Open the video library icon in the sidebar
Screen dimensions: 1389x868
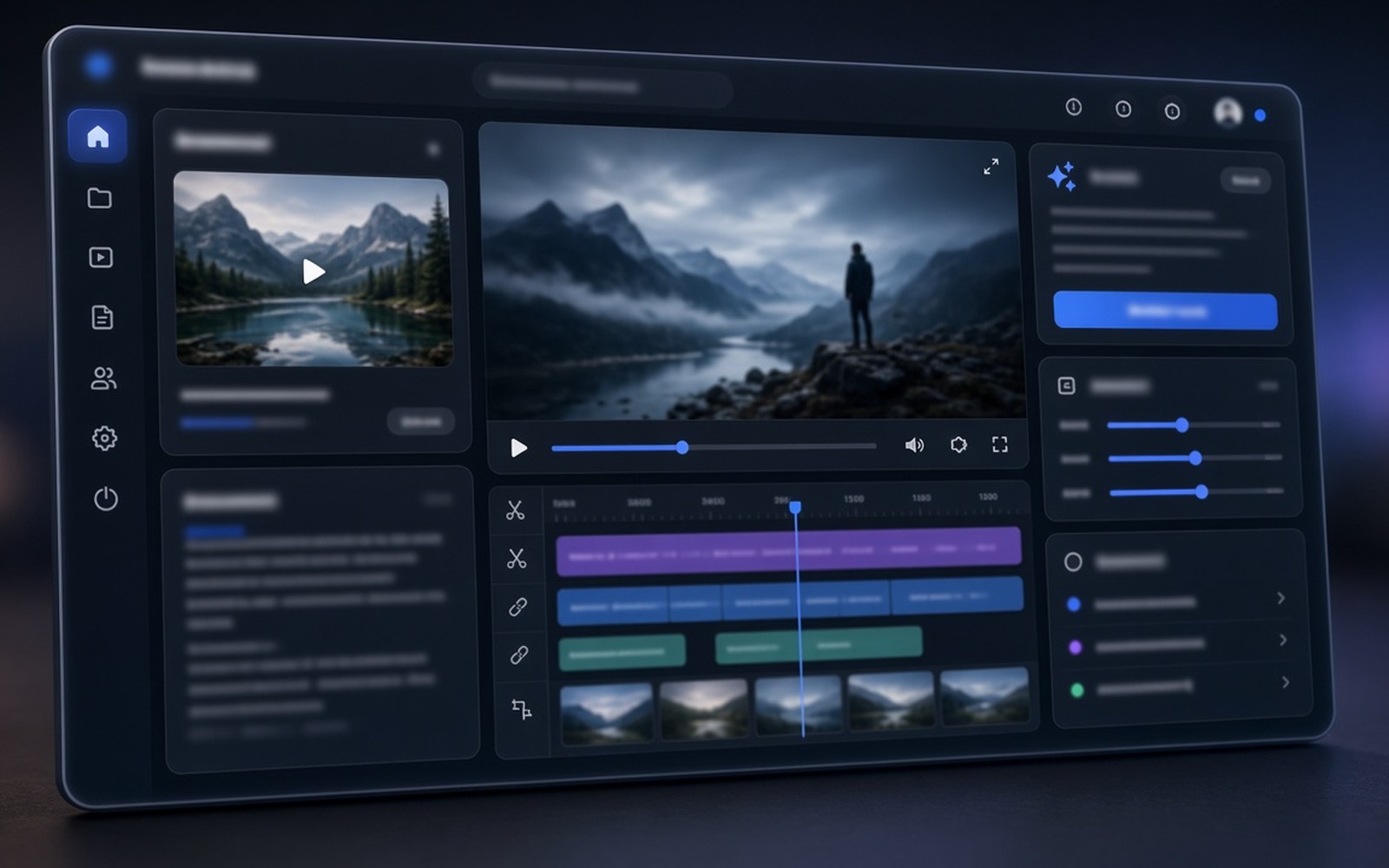[x=101, y=258]
